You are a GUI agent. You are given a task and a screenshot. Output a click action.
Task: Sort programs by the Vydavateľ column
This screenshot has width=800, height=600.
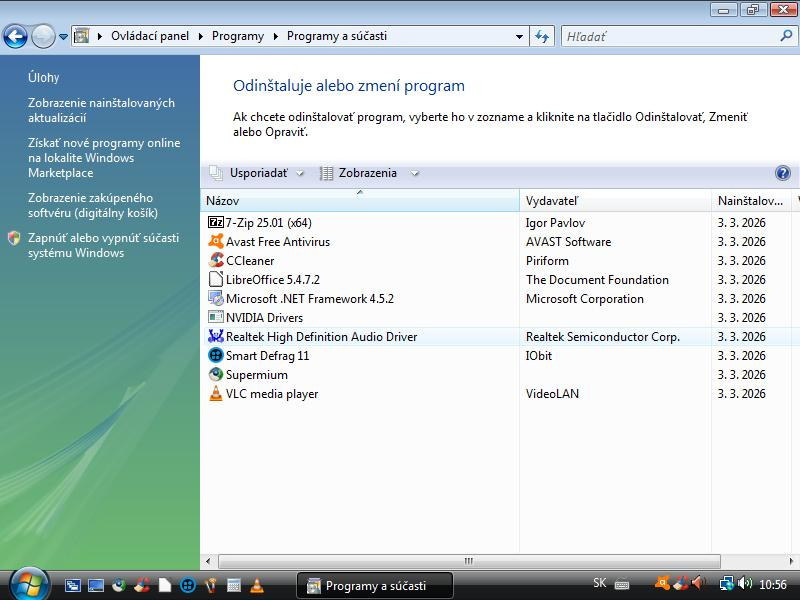click(x=614, y=201)
